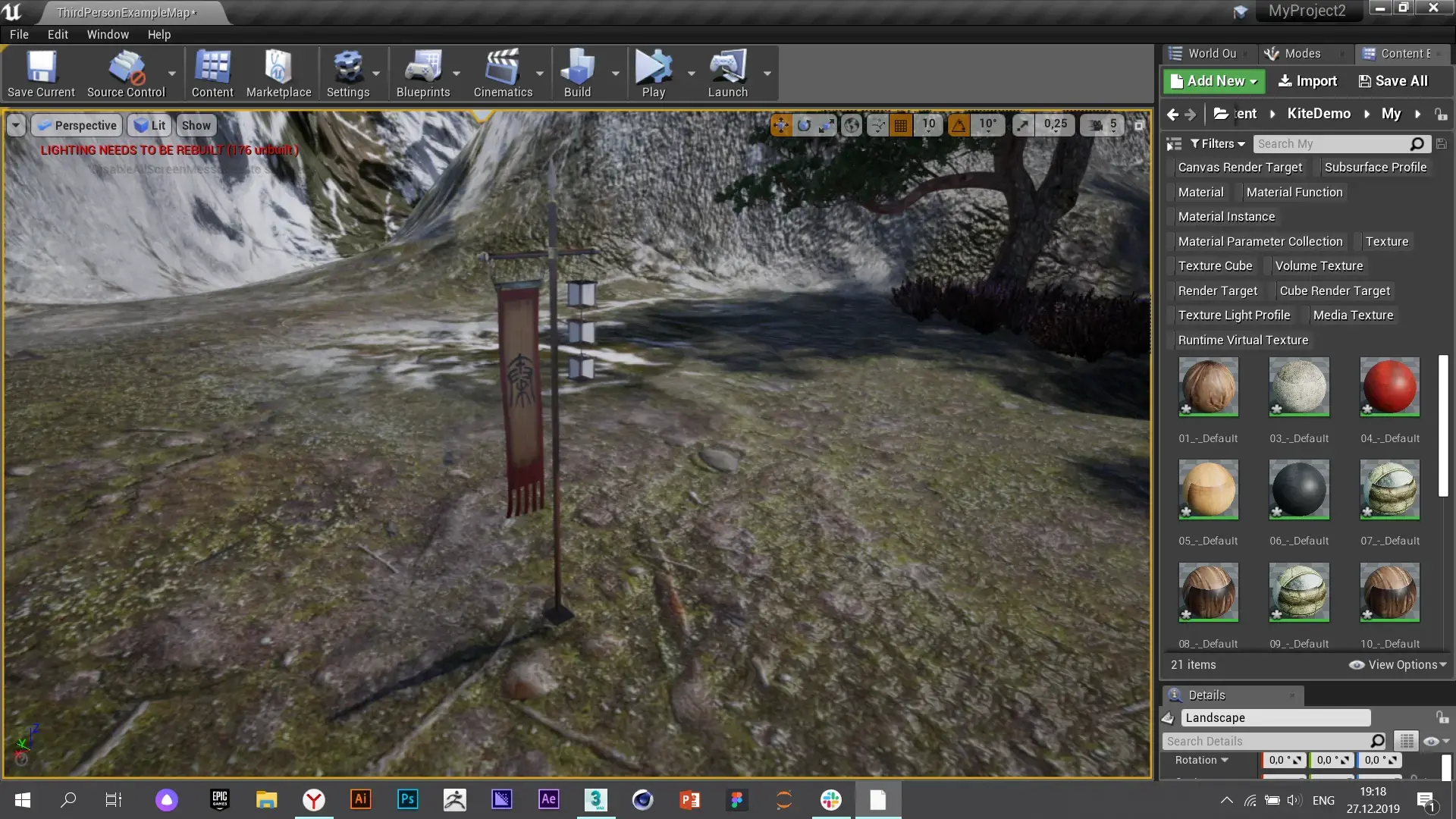The image size is (1456, 819).
Task: Click the Perspective view mode button
Action: pyautogui.click(x=77, y=125)
